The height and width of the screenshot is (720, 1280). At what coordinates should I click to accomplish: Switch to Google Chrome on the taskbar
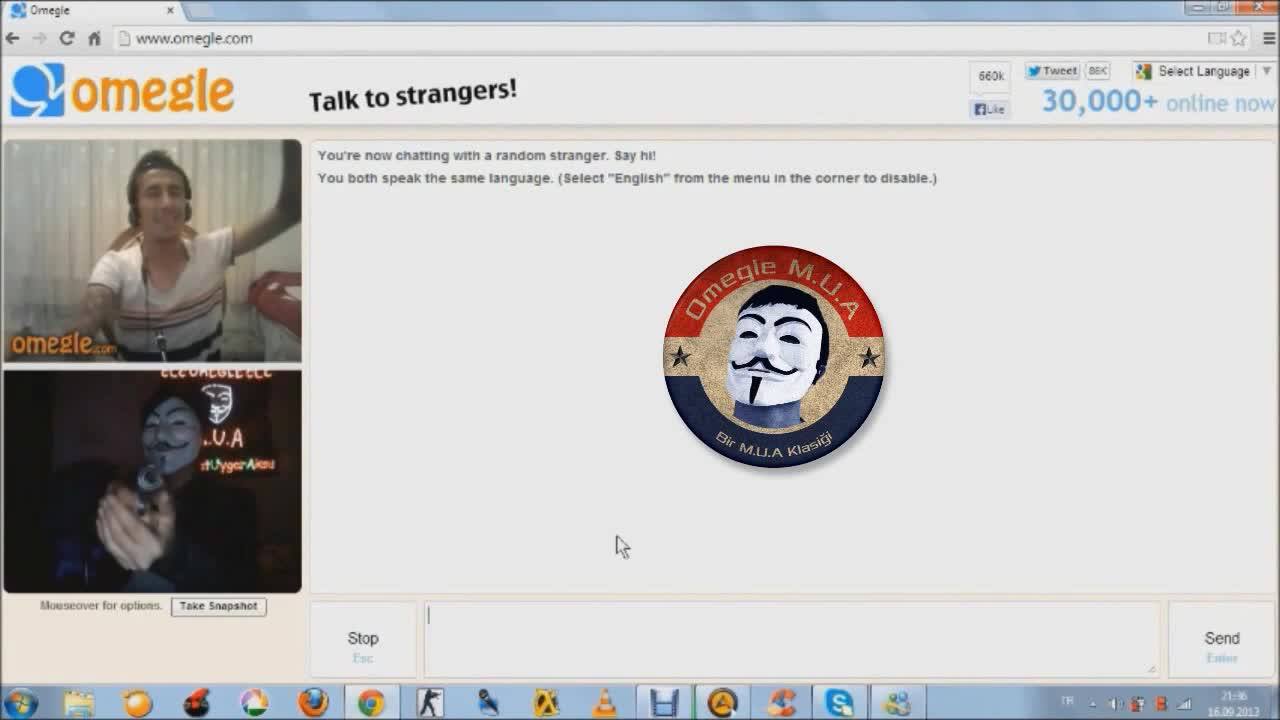click(371, 703)
